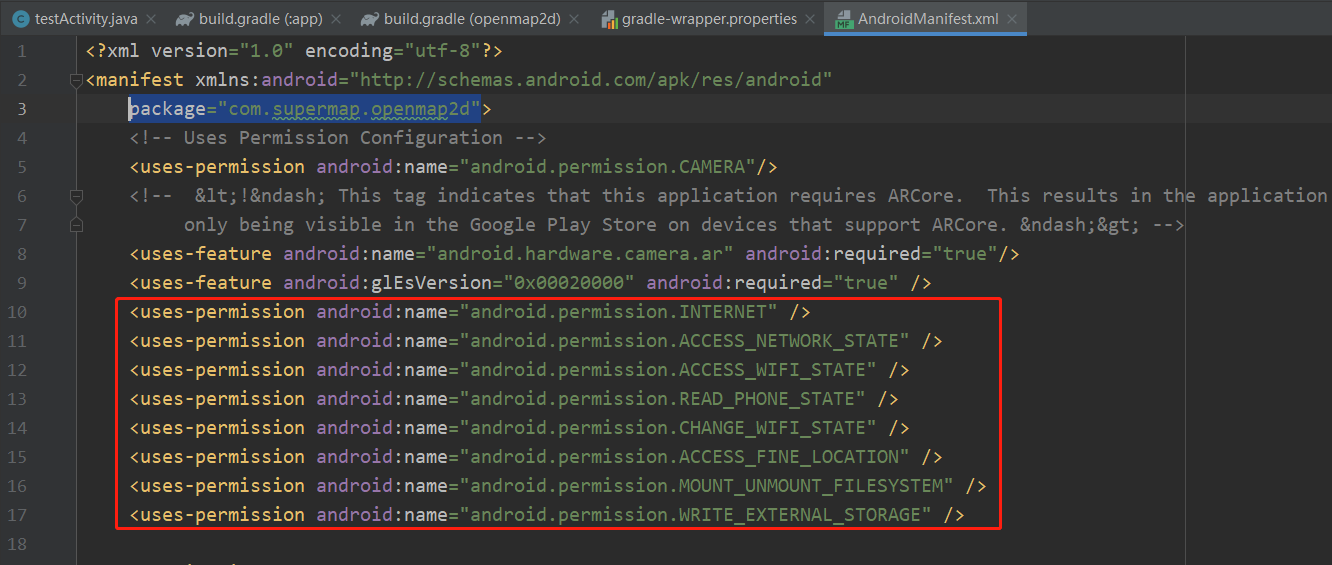Click the WRITE_EXTERNAL_STORAGE permission line
The height and width of the screenshot is (565, 1332).
(x=547, y=515)
